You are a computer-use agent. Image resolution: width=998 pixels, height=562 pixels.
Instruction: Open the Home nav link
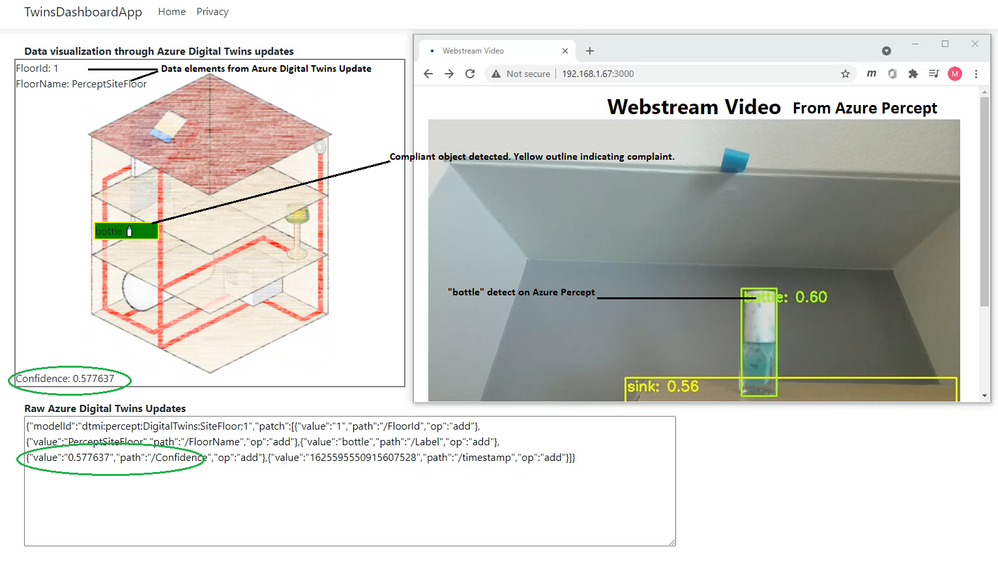pyautogui.click(x=172, y=11)
